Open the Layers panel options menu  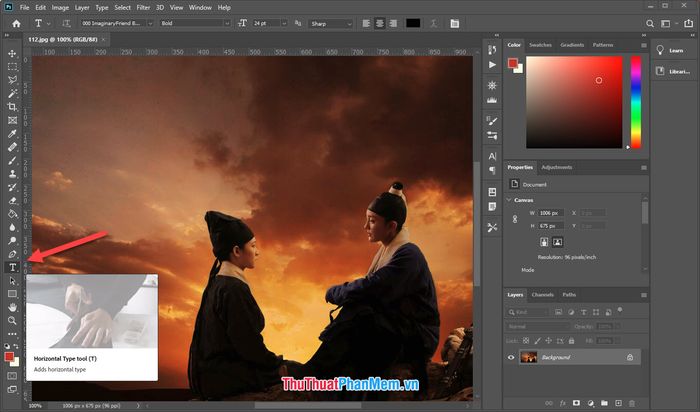pos(643,295)
